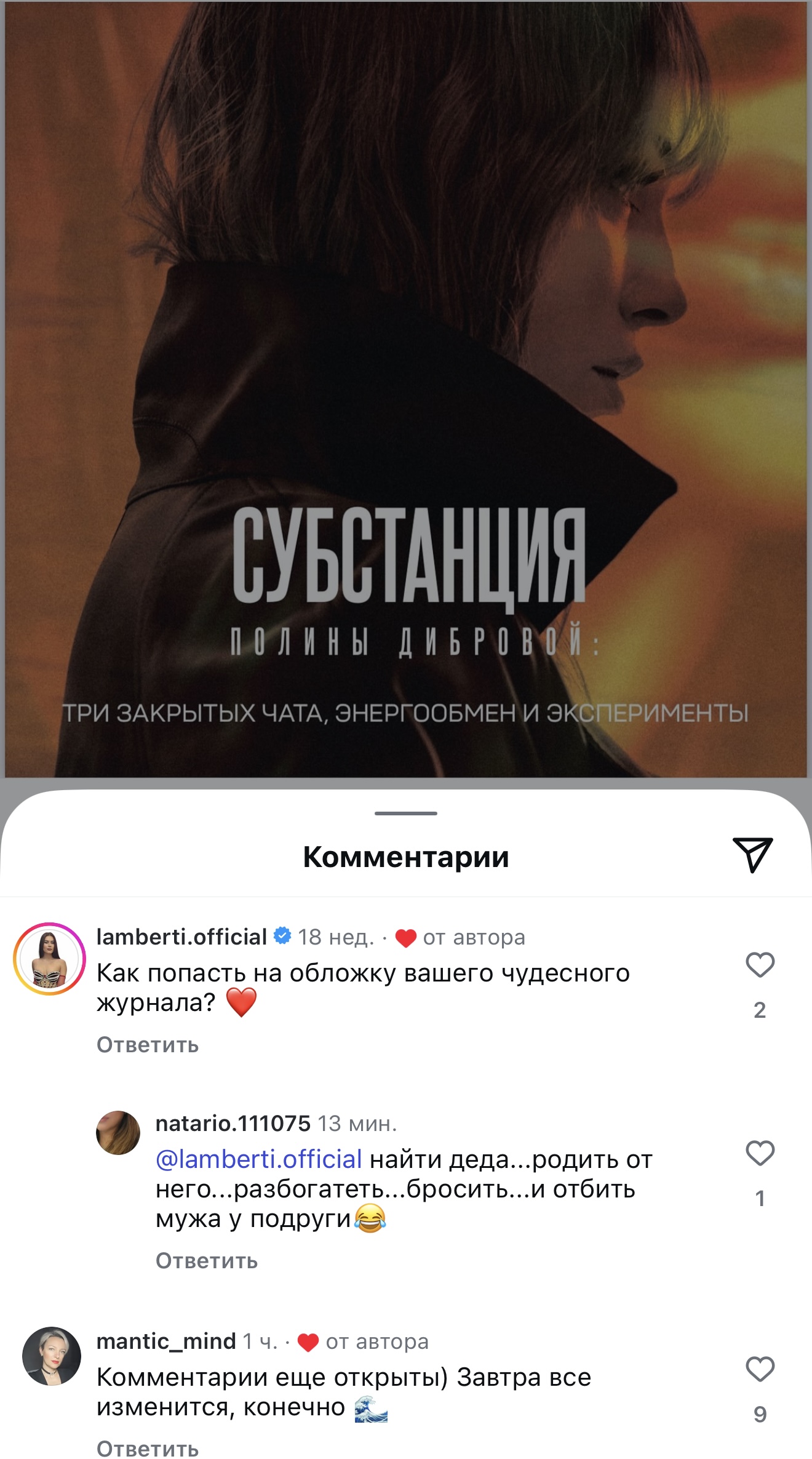Like natario.111075's reply with the heart

760,1153
